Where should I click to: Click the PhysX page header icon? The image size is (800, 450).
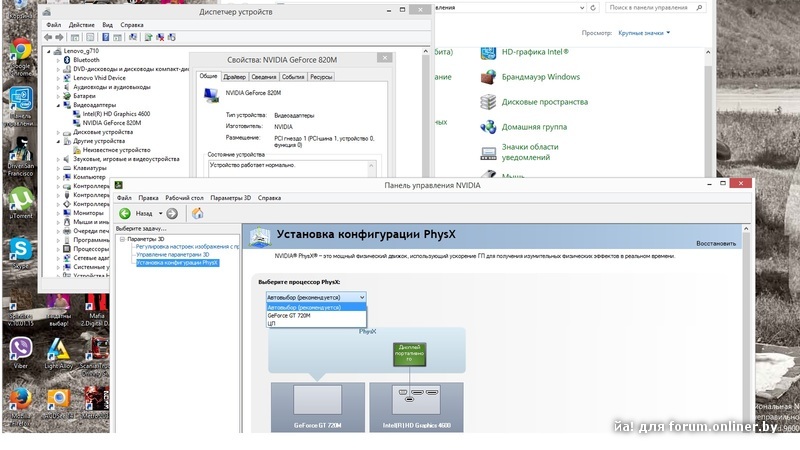[x=260, y=237]
